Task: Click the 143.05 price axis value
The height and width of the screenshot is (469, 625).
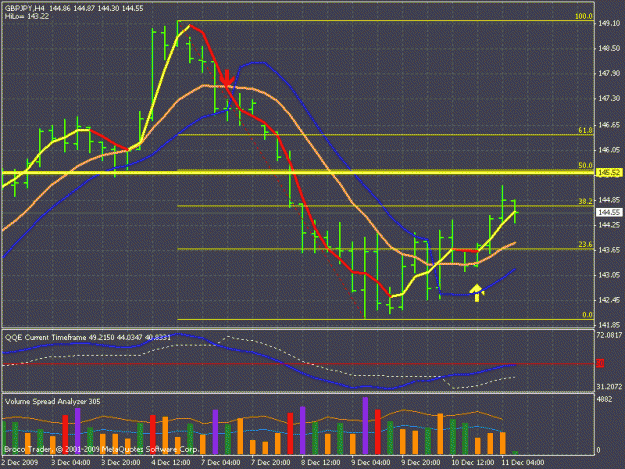Action: coord(609,275)
